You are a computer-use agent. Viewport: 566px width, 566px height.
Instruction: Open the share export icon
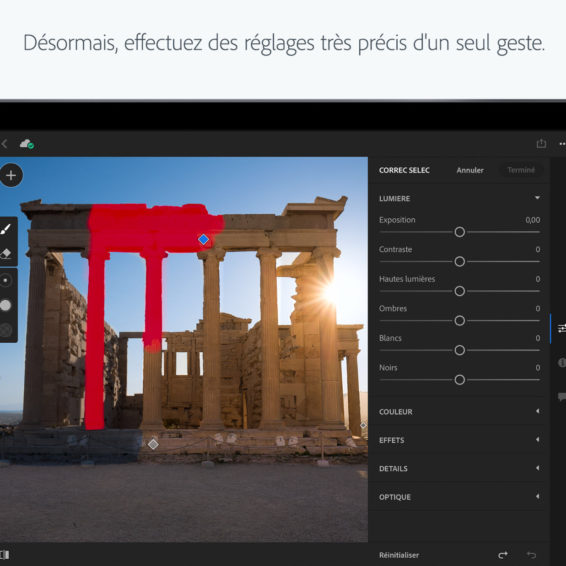541,143
